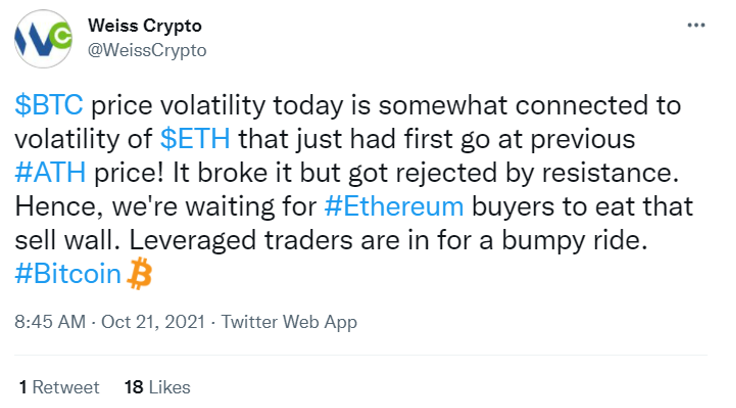736x408 pixels.
Task: View the 18 Likes list
Action: click(157, 387)
